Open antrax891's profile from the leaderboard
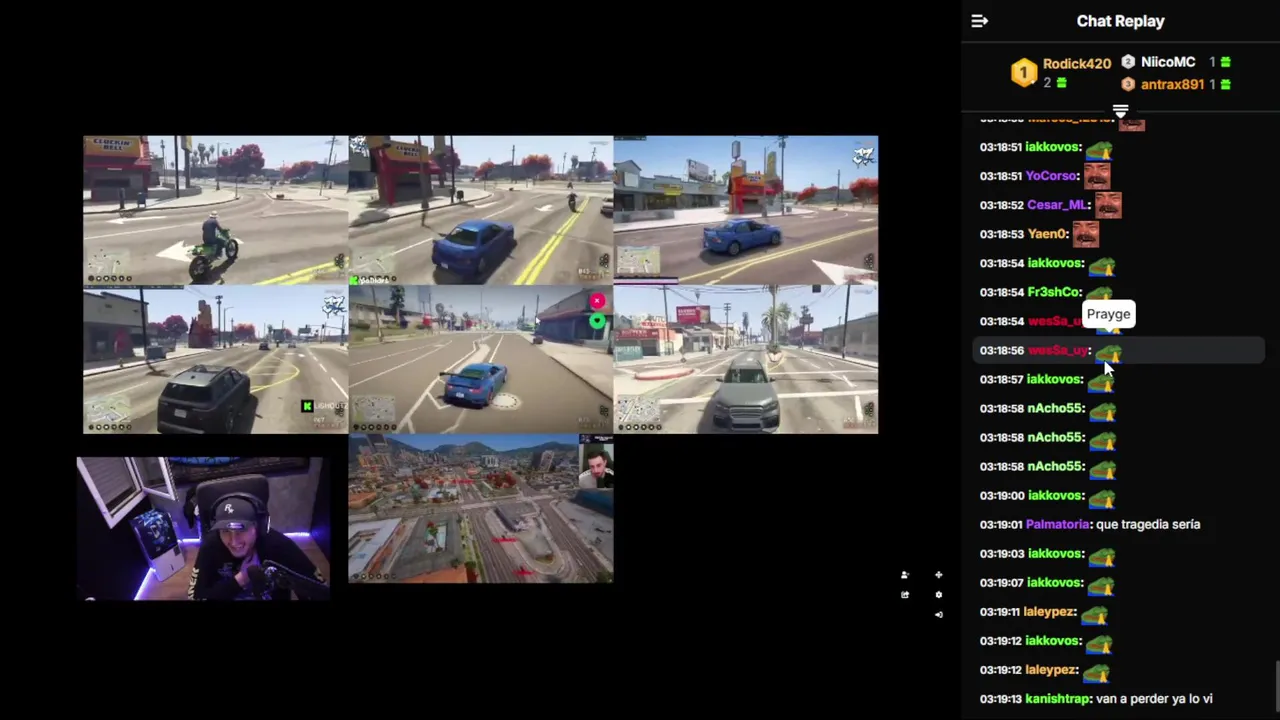The image size is (1280, 720). (1172, 85)
